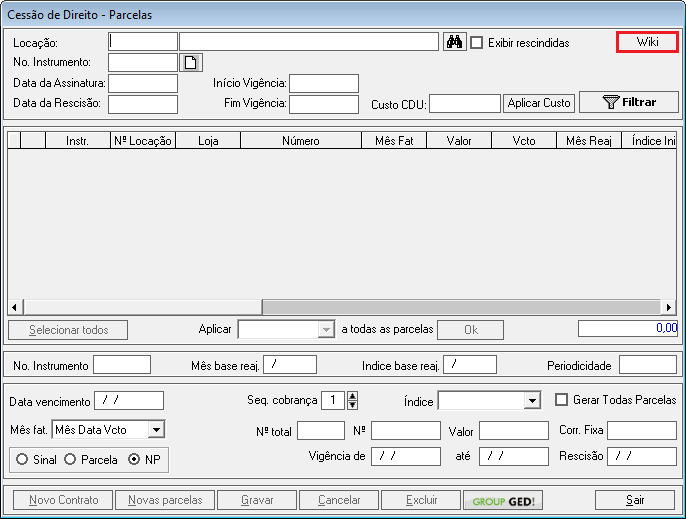This screenshot has height=519, width=686.
Task: Focus the lower No. Instrumento field
Action: [x=122, y=365]
